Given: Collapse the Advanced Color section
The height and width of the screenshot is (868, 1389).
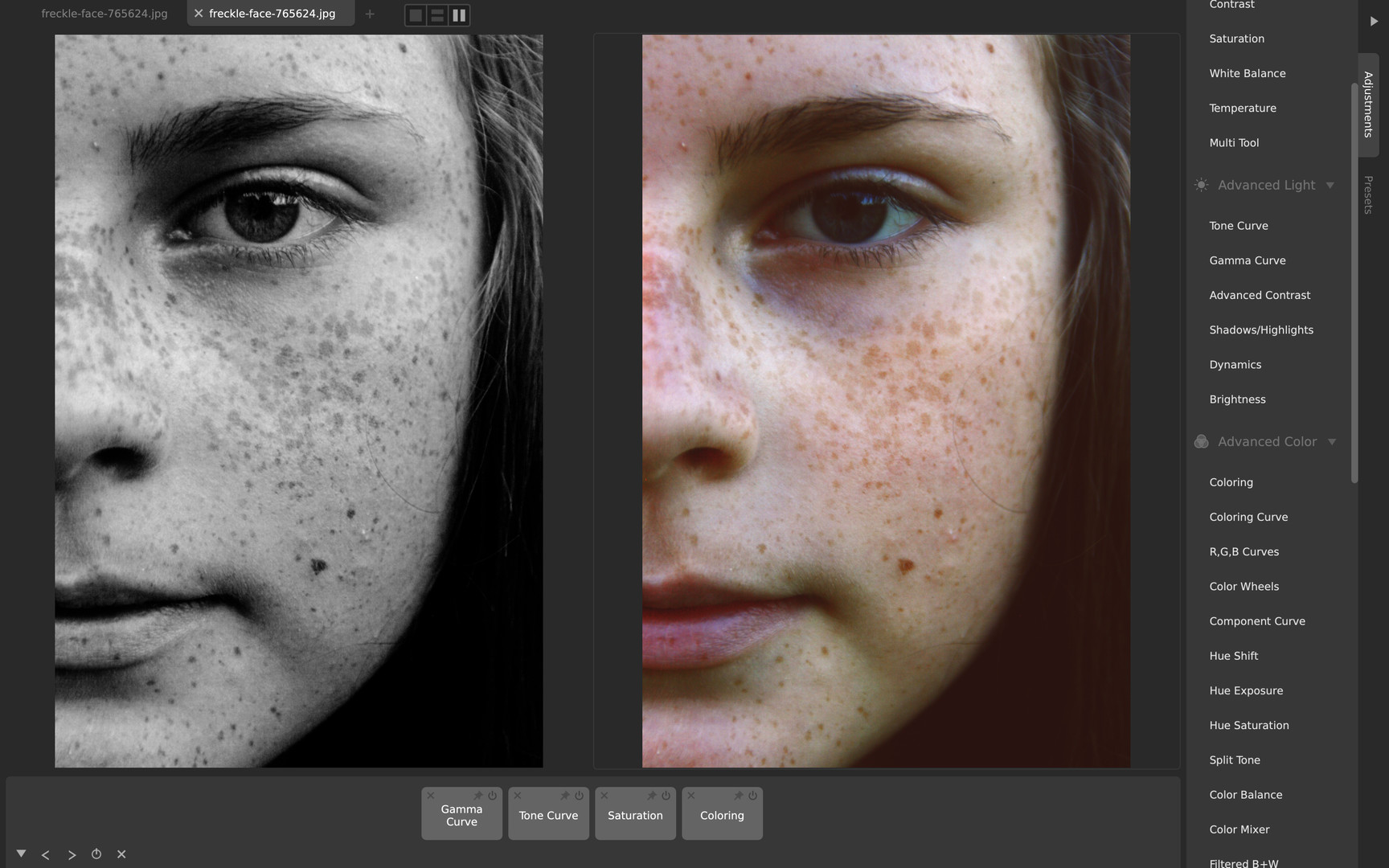Looking at the screenshot, I should click(1332, 442).
